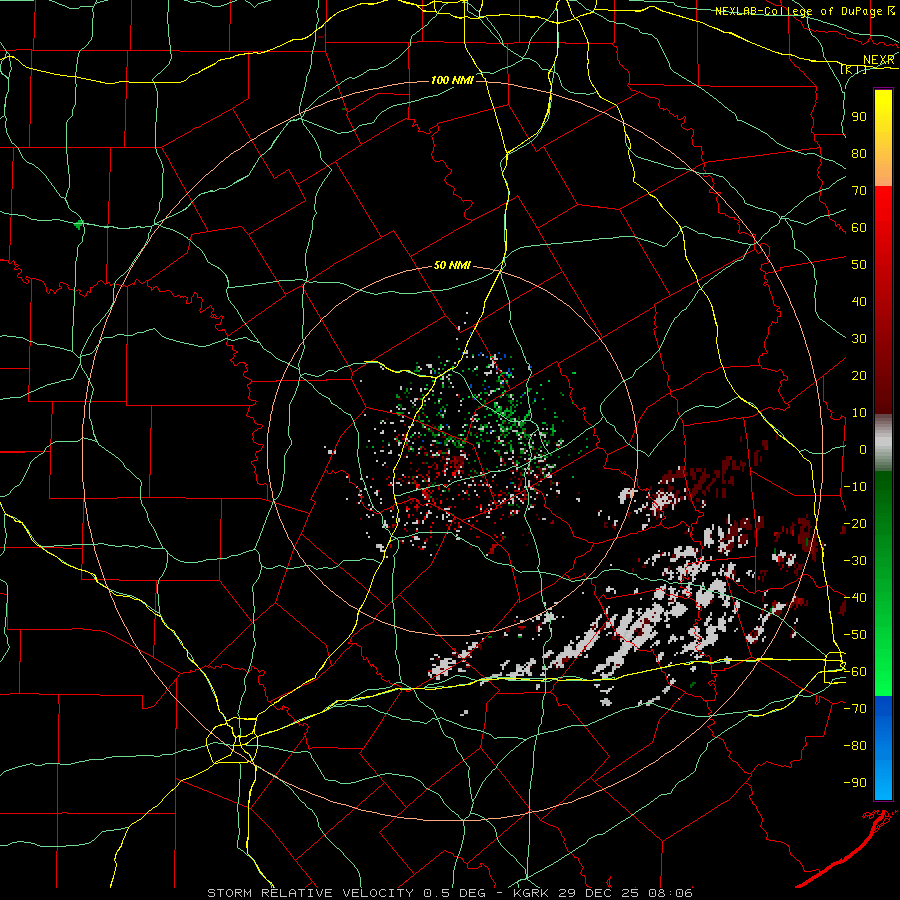Click the gray zero-velocity segment of the color bar

(x=883, y=443)
